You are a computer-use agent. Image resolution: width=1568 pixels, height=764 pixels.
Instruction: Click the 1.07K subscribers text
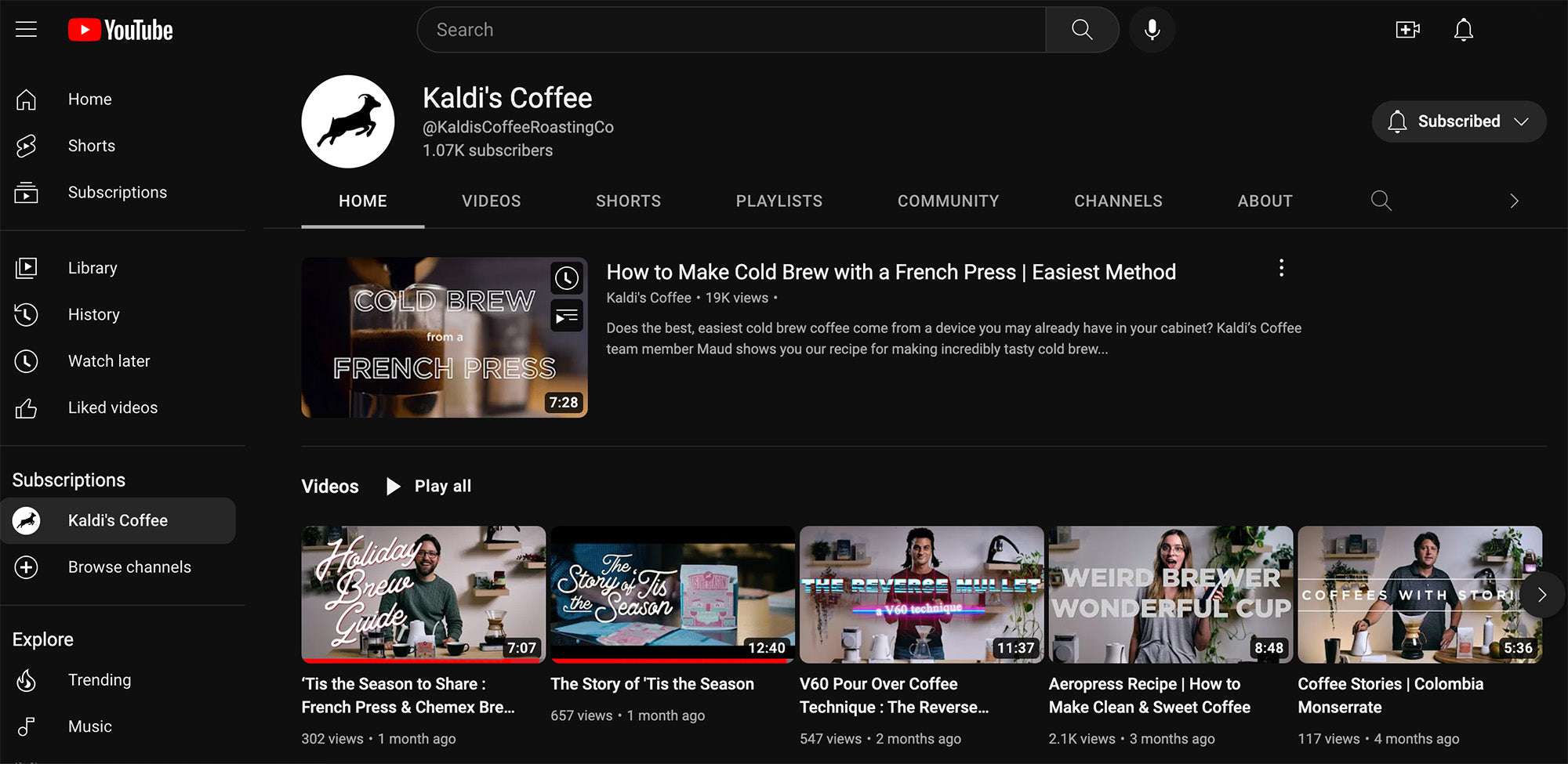click(488, 150)
